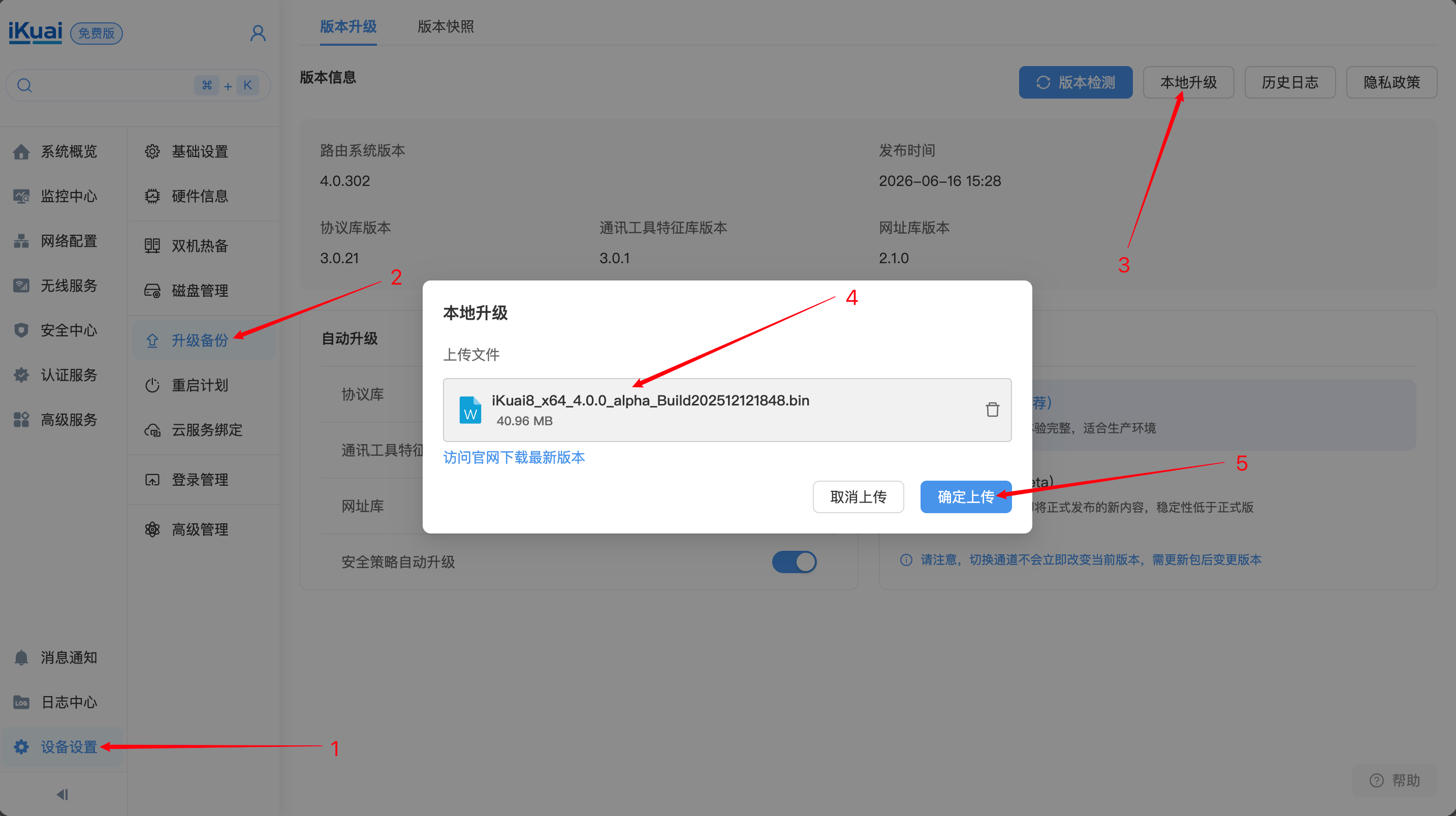Click the 日志中心 log folder icon
Image resolution: width=1456 pixels, height=816 pixels.
click(21, 702)
